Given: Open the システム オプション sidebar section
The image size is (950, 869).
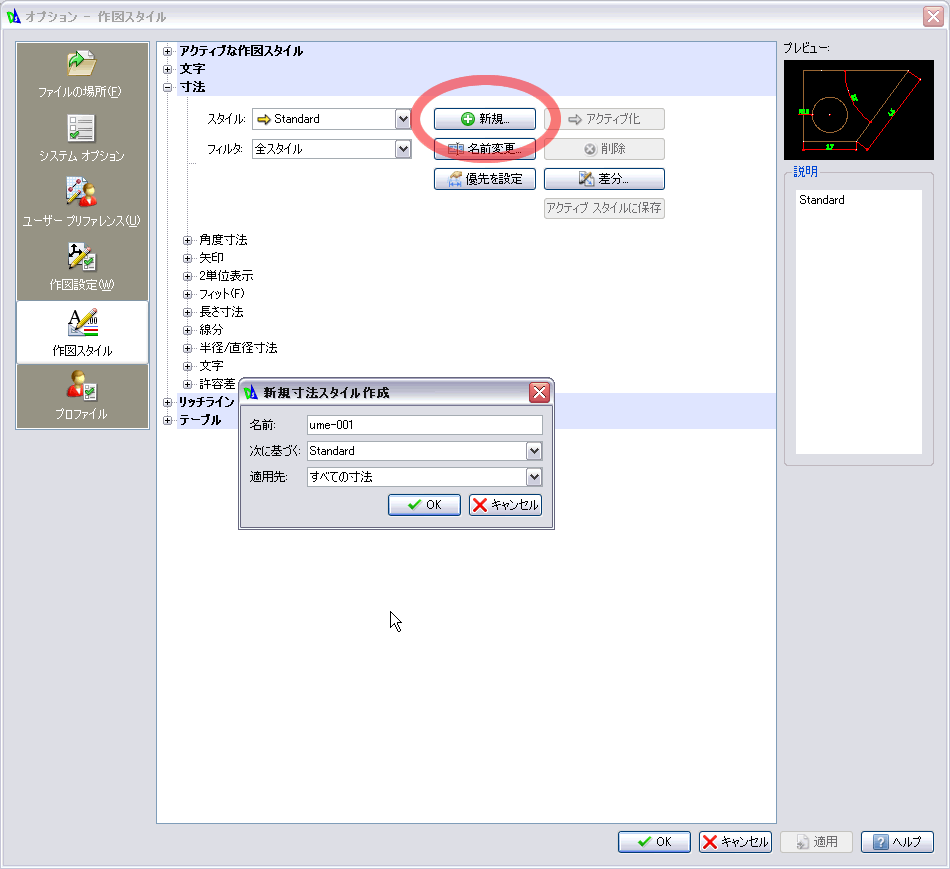Looking at the screenshot, I should click(x=81, y=139).
